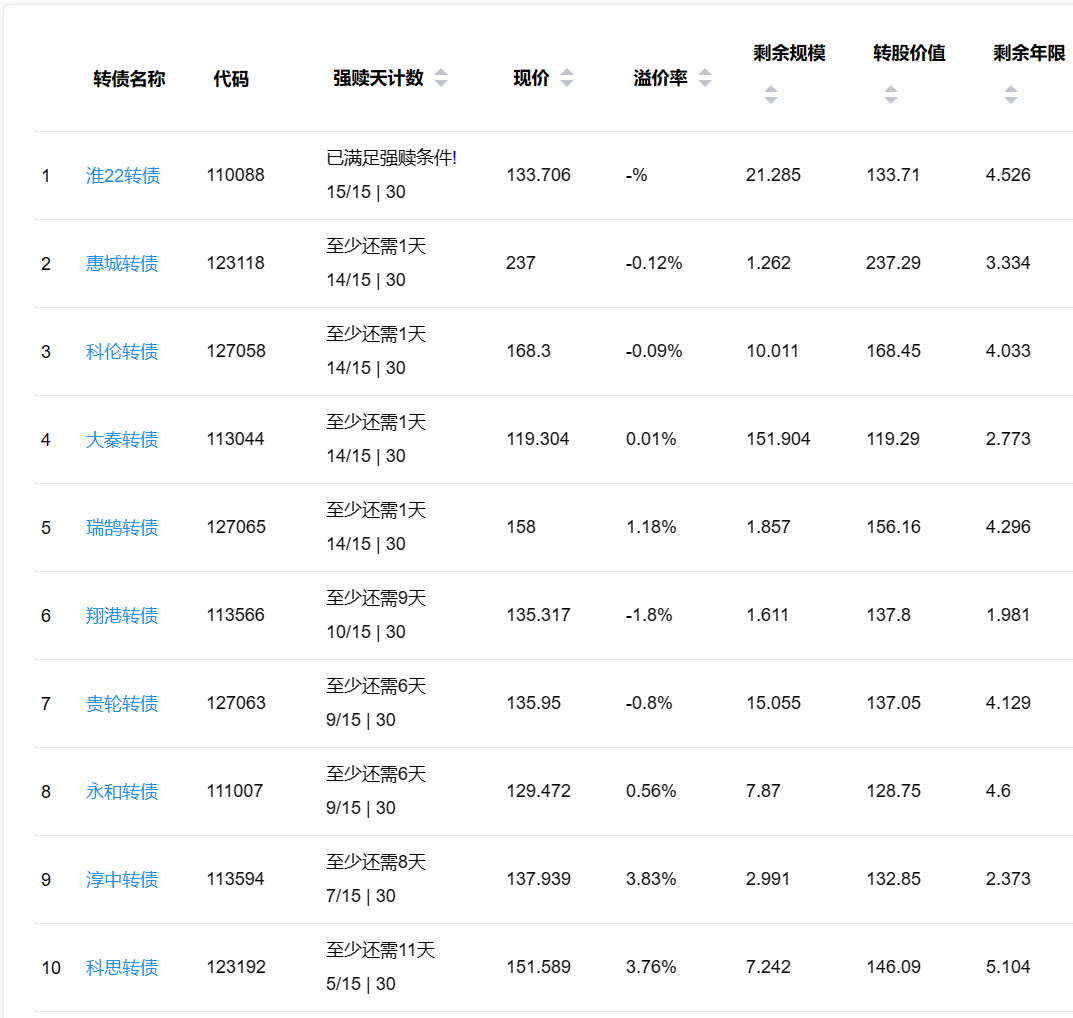This screenshot has height=1018, width=1073.
Task: View the 贵轮转债 bond
Action: click(x=122, y=704)
